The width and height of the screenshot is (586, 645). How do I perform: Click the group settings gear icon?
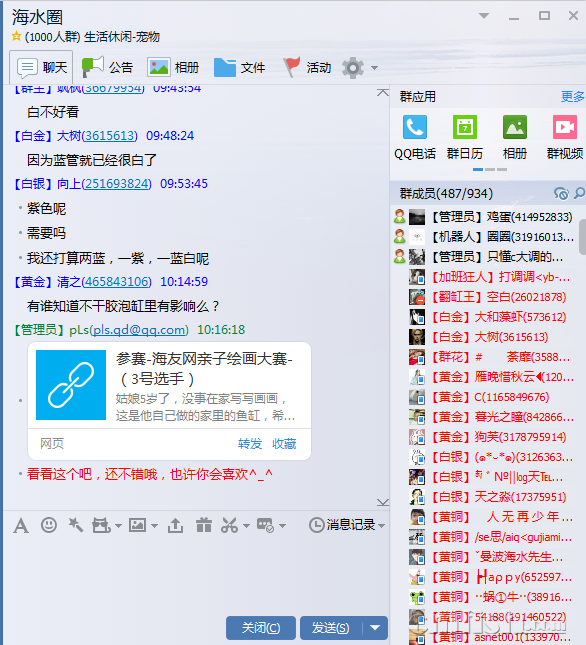click(353, 68)
